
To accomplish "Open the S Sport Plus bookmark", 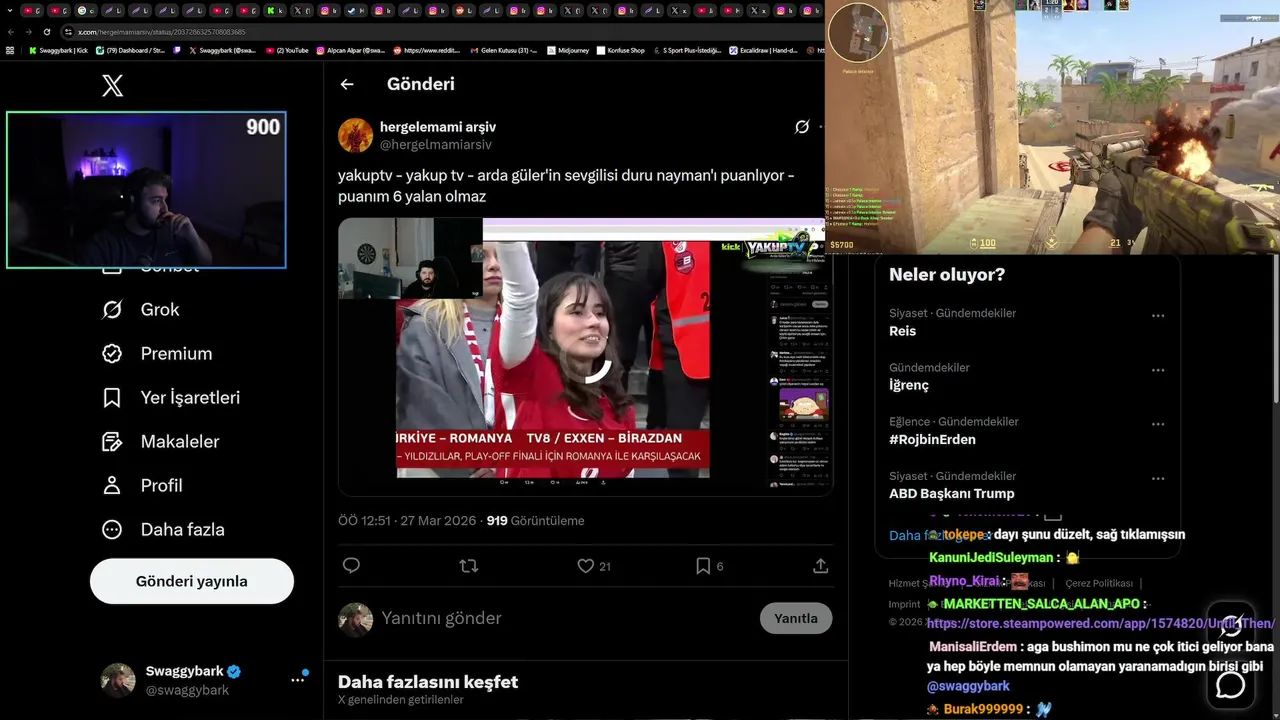I will pos(686,50).
